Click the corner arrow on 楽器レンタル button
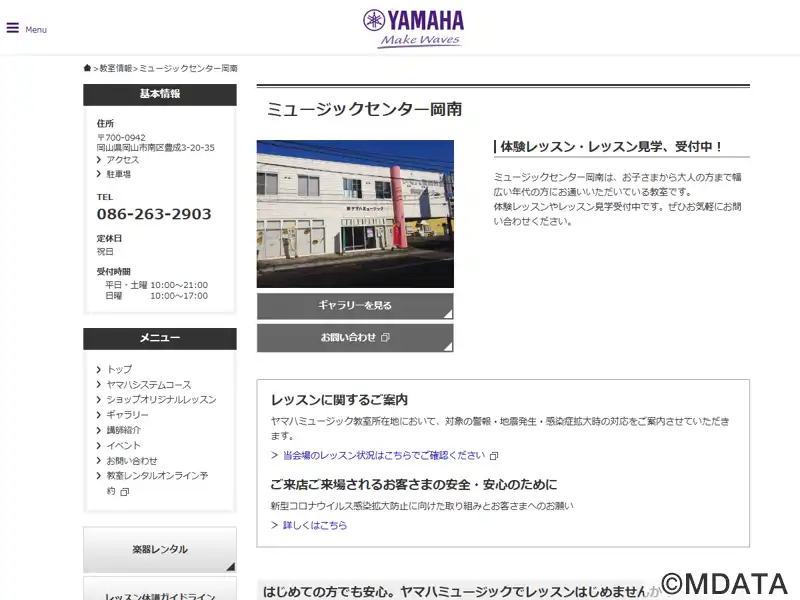The image size is (800, 600). tap(231, 566)
